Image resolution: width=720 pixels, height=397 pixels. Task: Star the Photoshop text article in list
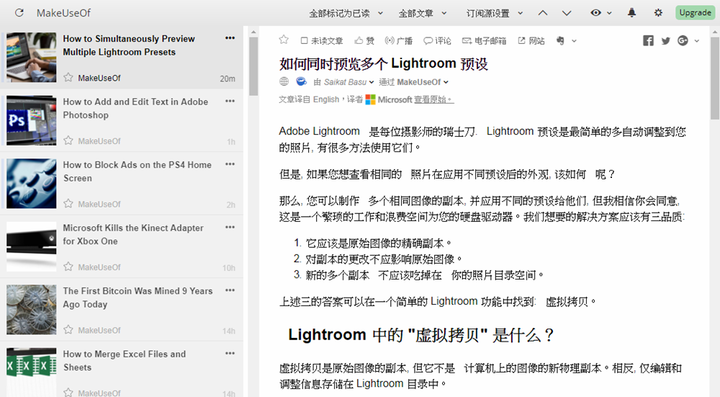click(68, 140)
